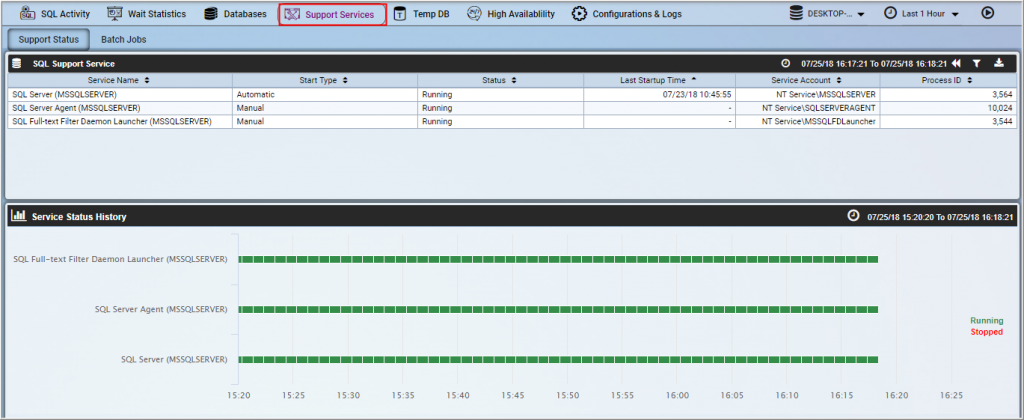Click the Automatic start type cell
1024x420 pixels.
coord(324,95)
